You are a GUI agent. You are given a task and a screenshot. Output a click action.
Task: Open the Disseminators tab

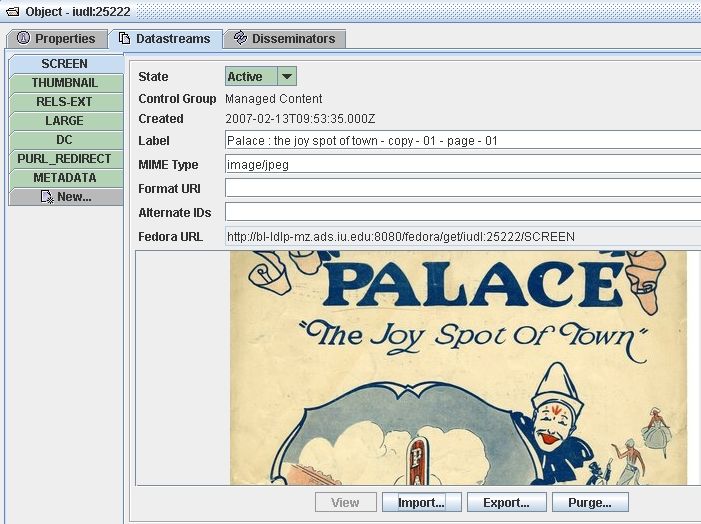pos(285,39)
